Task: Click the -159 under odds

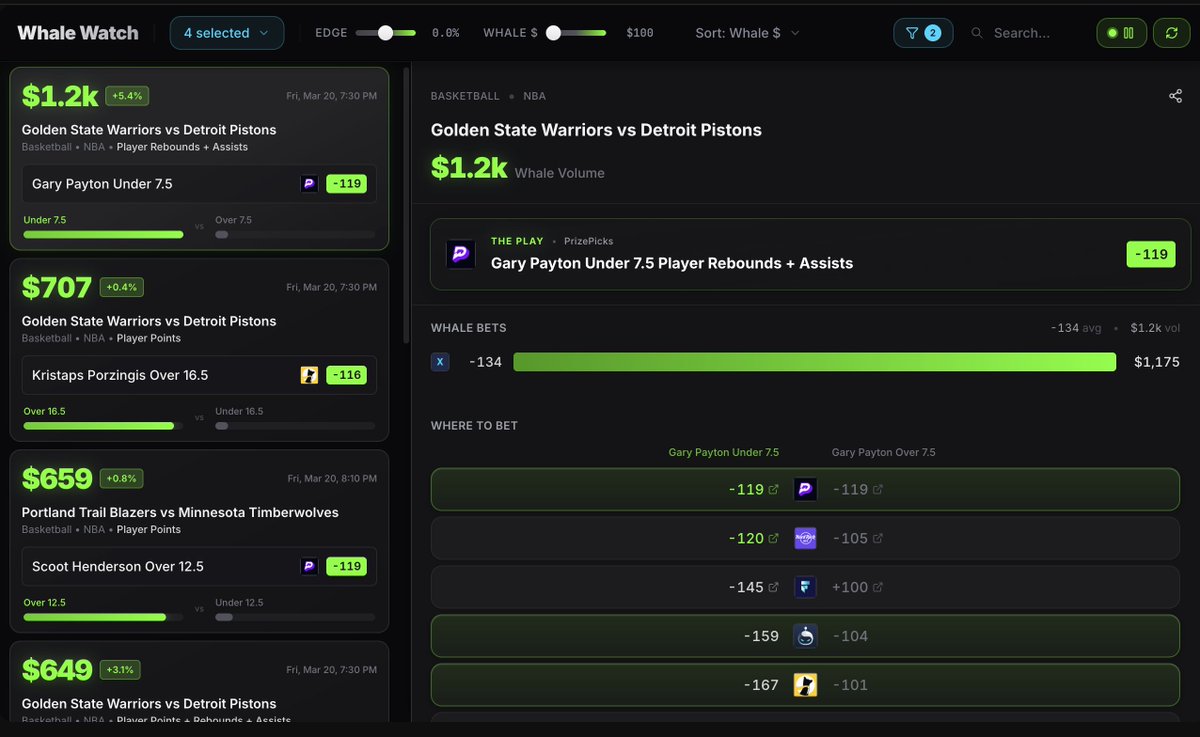Action: (x=761, y=636)
